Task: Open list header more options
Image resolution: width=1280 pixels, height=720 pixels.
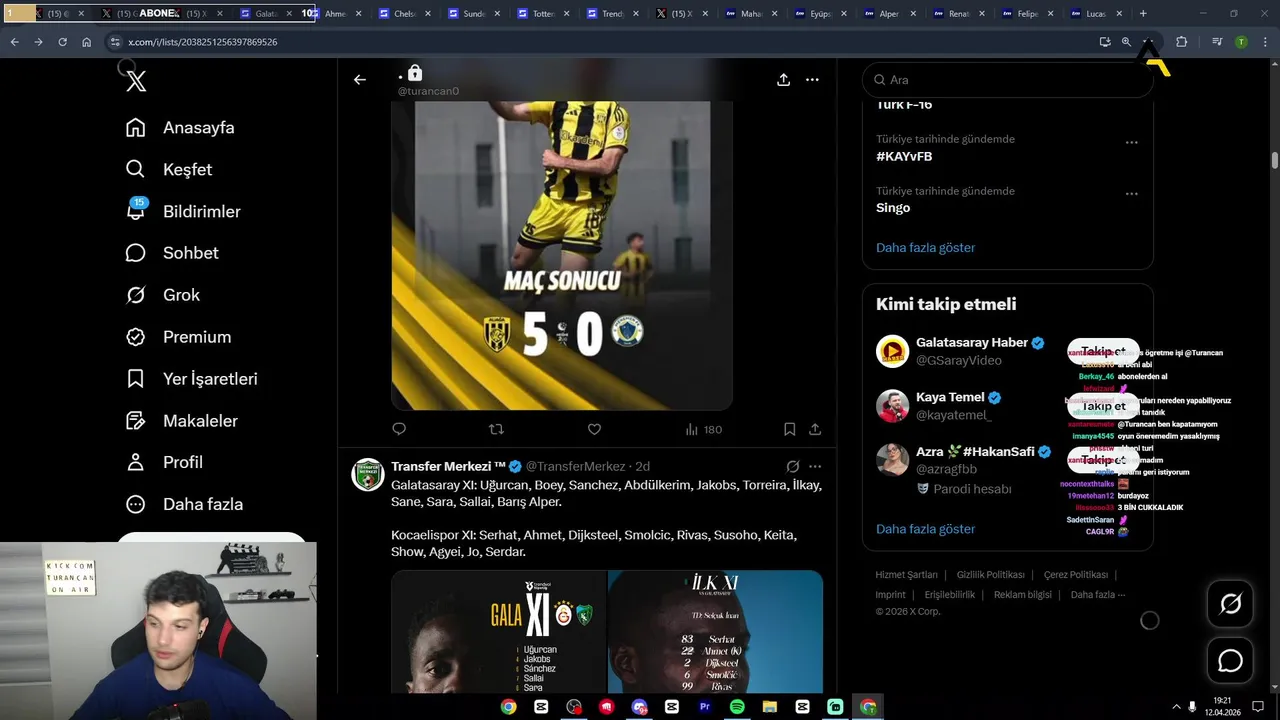Action: click(x=813, y=80)
